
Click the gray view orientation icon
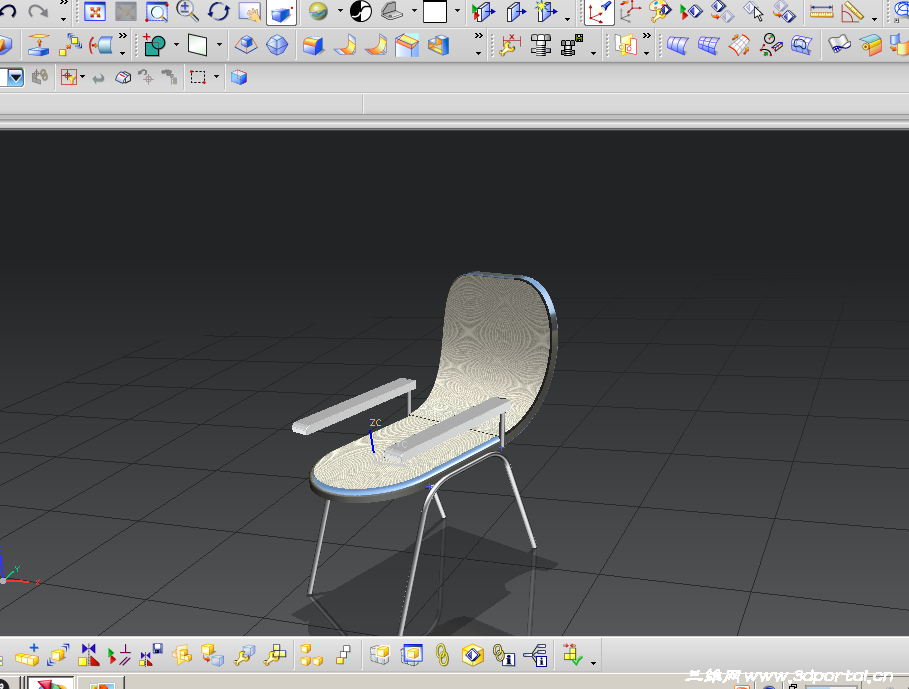click(x=392, y=11)
